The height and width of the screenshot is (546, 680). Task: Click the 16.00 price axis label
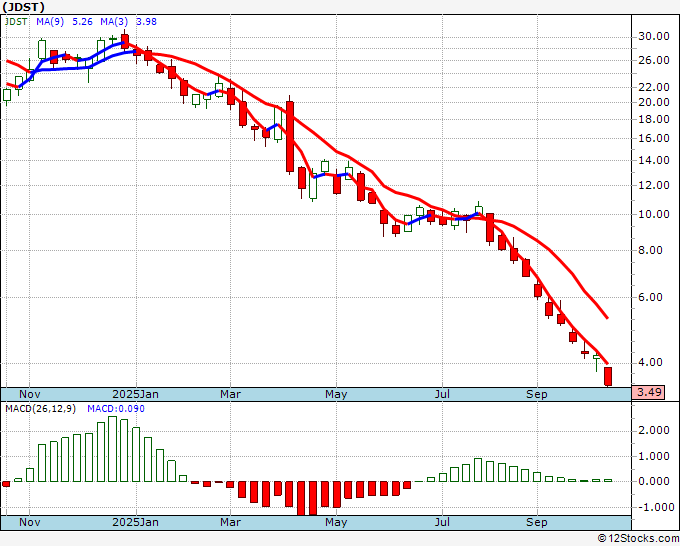click(x=654, y=138)
